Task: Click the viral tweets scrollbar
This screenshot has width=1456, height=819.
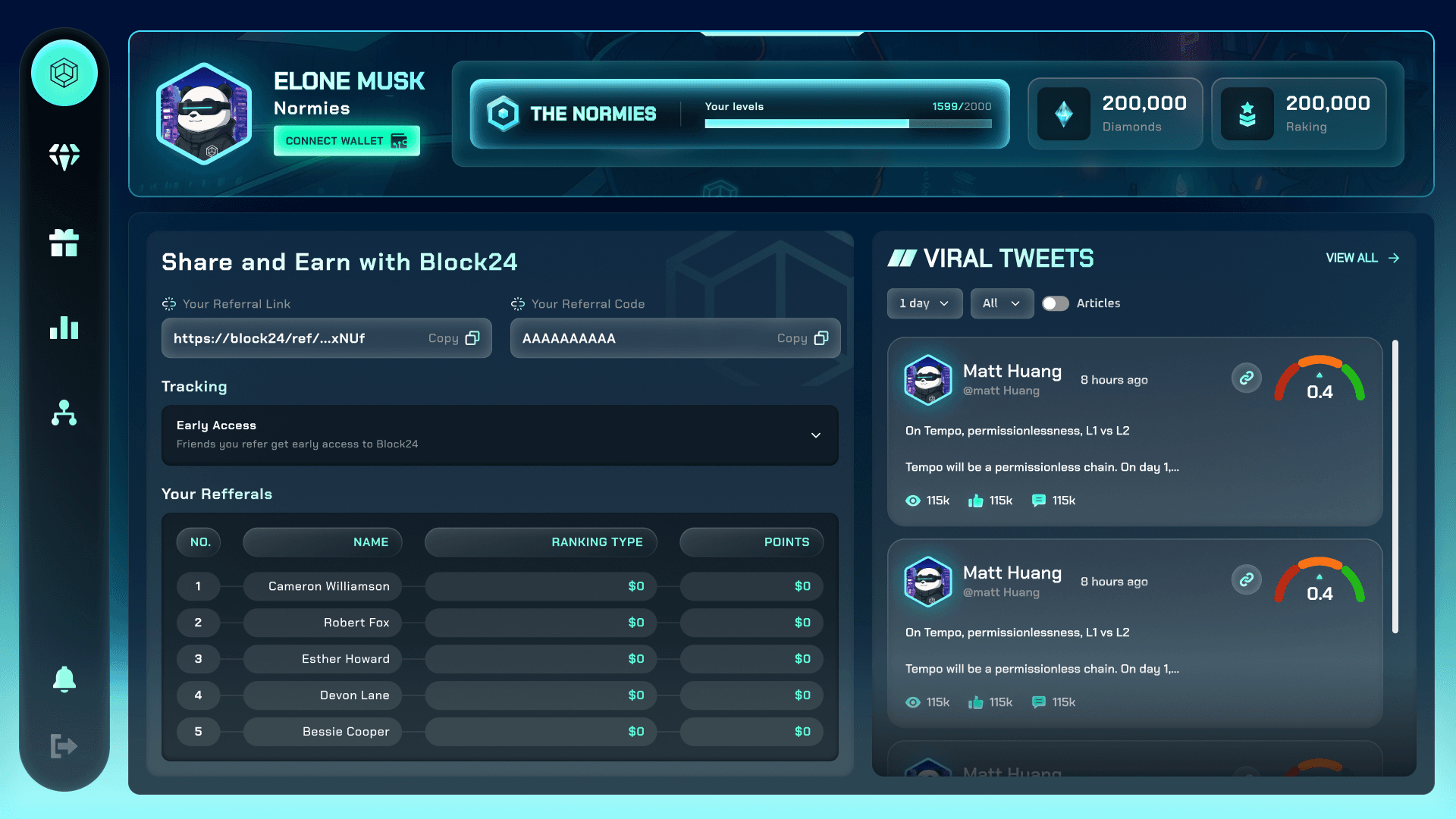Action: tap(1395, 485)
